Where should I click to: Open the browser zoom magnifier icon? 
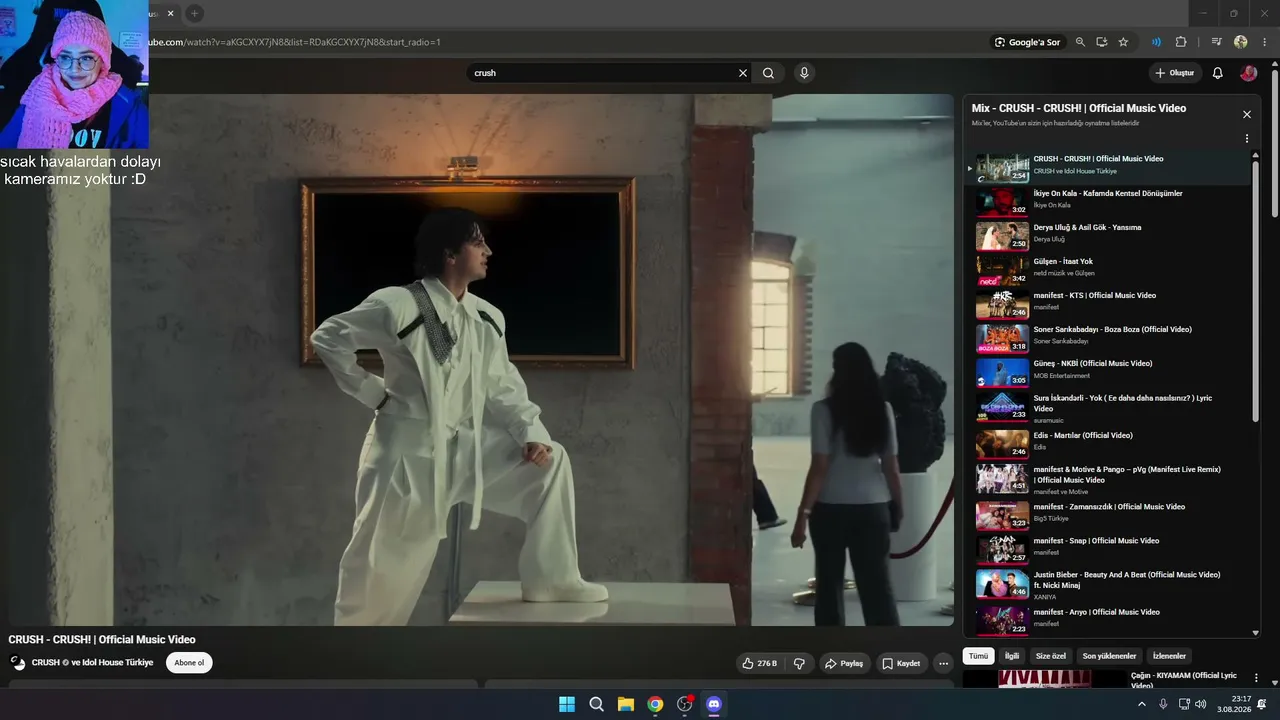click(1080, 42)
